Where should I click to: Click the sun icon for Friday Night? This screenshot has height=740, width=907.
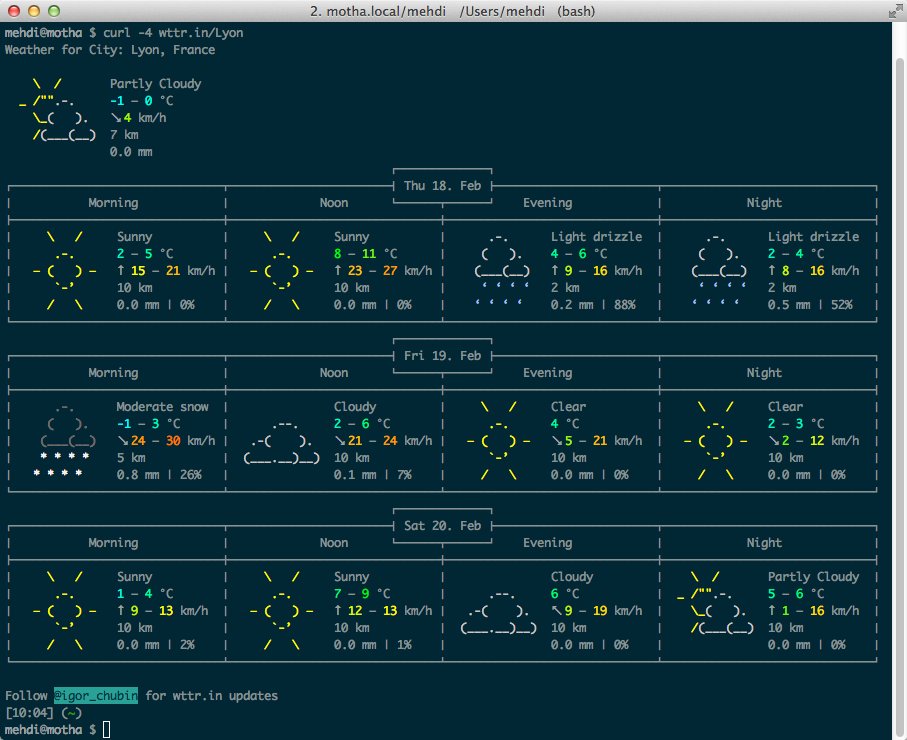tap(715, 441)
